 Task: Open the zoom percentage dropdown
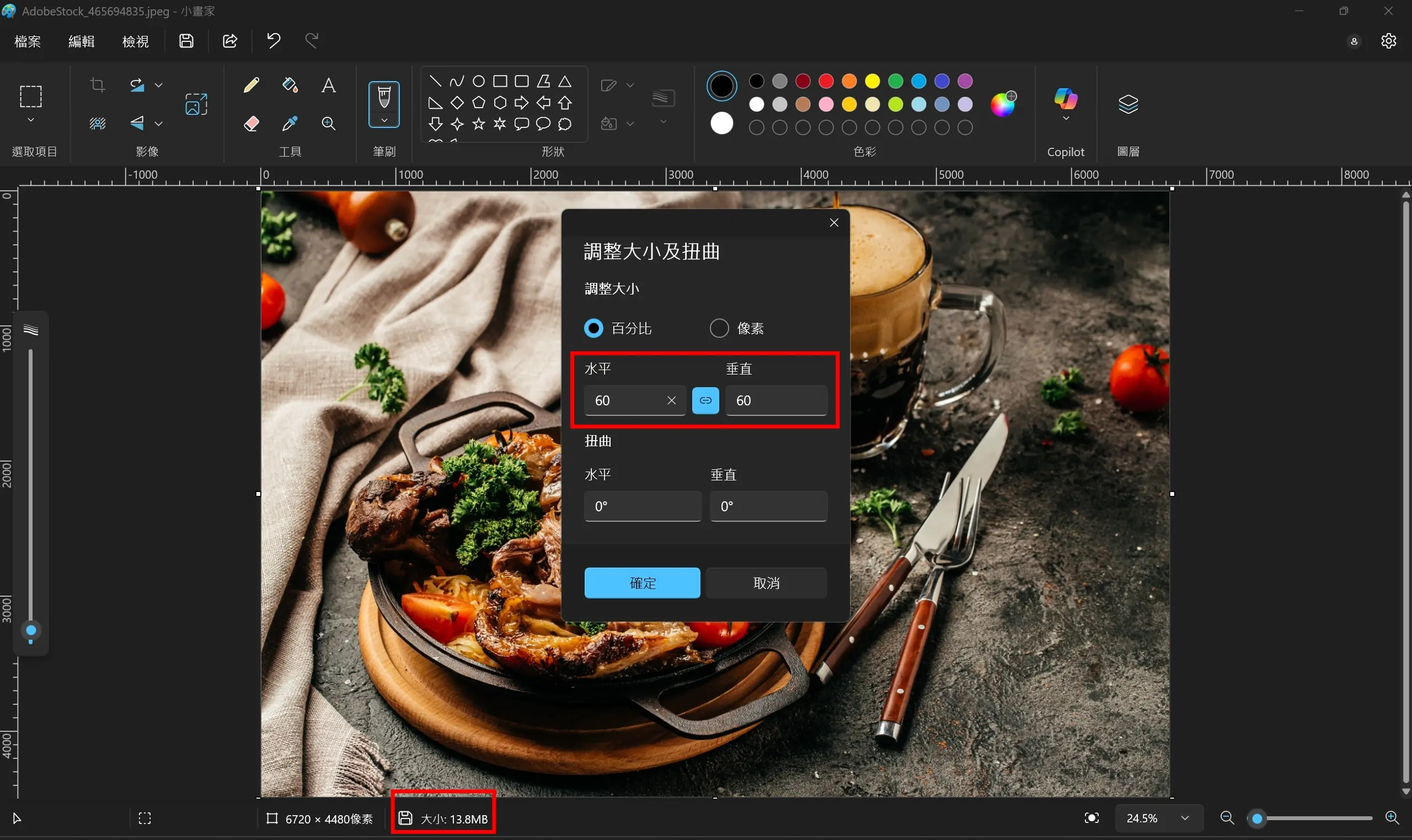pyautogui.click(x=1185, y=818)
